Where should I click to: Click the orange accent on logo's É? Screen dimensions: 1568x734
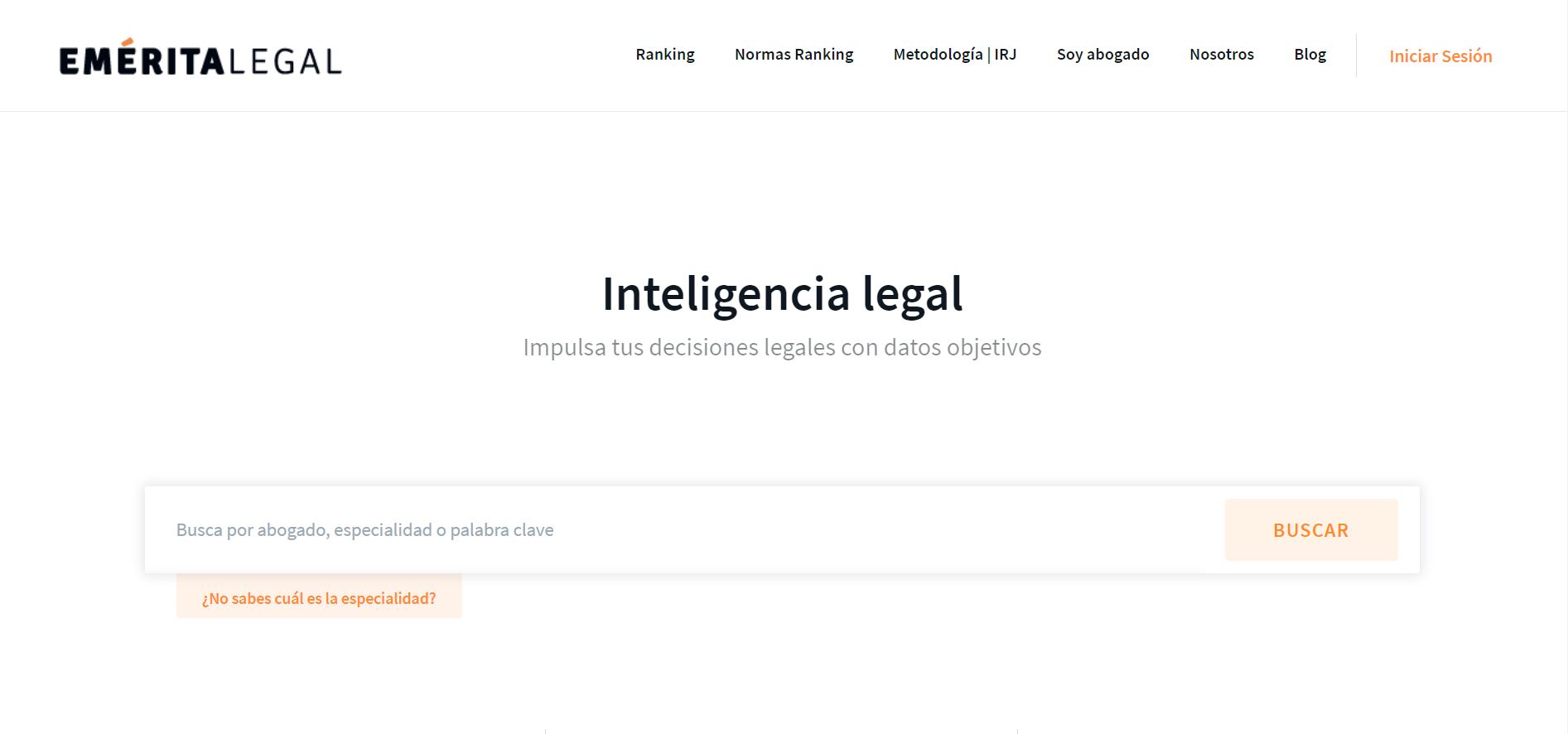128,41
